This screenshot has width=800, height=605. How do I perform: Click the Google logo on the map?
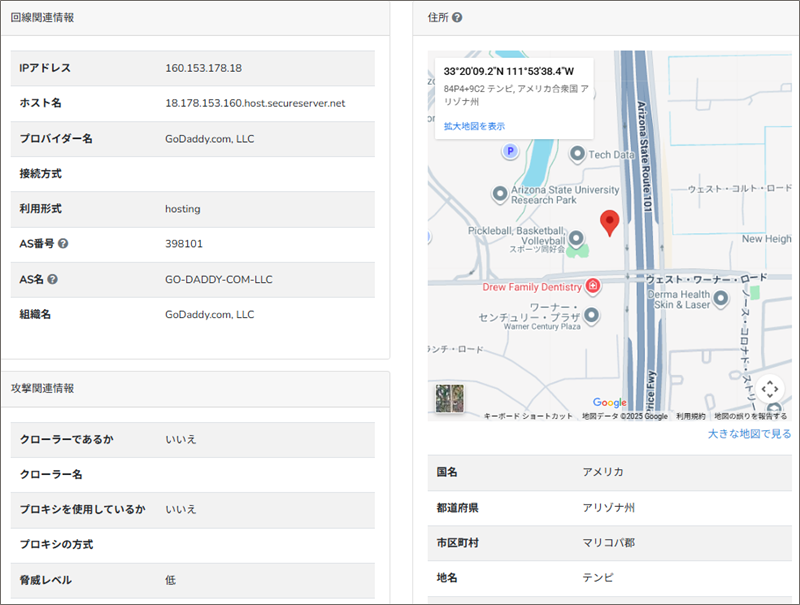click(609, 402)
